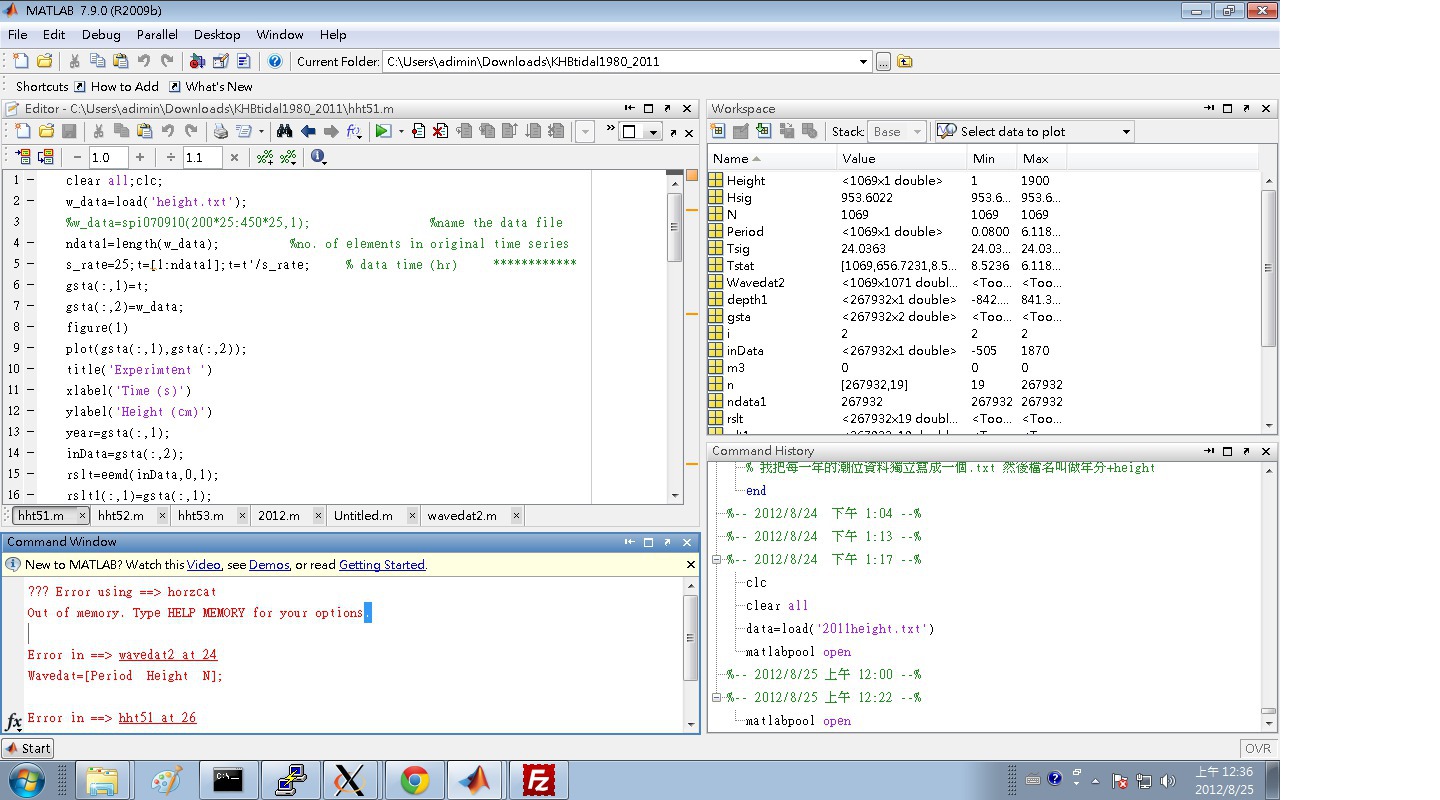This screenshot has height=800, width=1440.
Task: Collapse the 2012/8/24 1:17 history group
Action: [x=716, y=560]
